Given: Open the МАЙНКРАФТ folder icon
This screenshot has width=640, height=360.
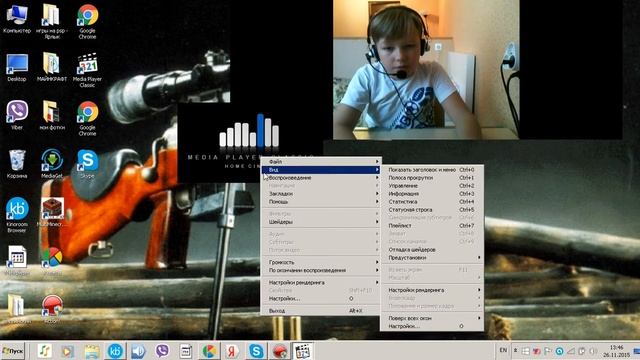Looking at the screenshot, I should coord(51,67).
